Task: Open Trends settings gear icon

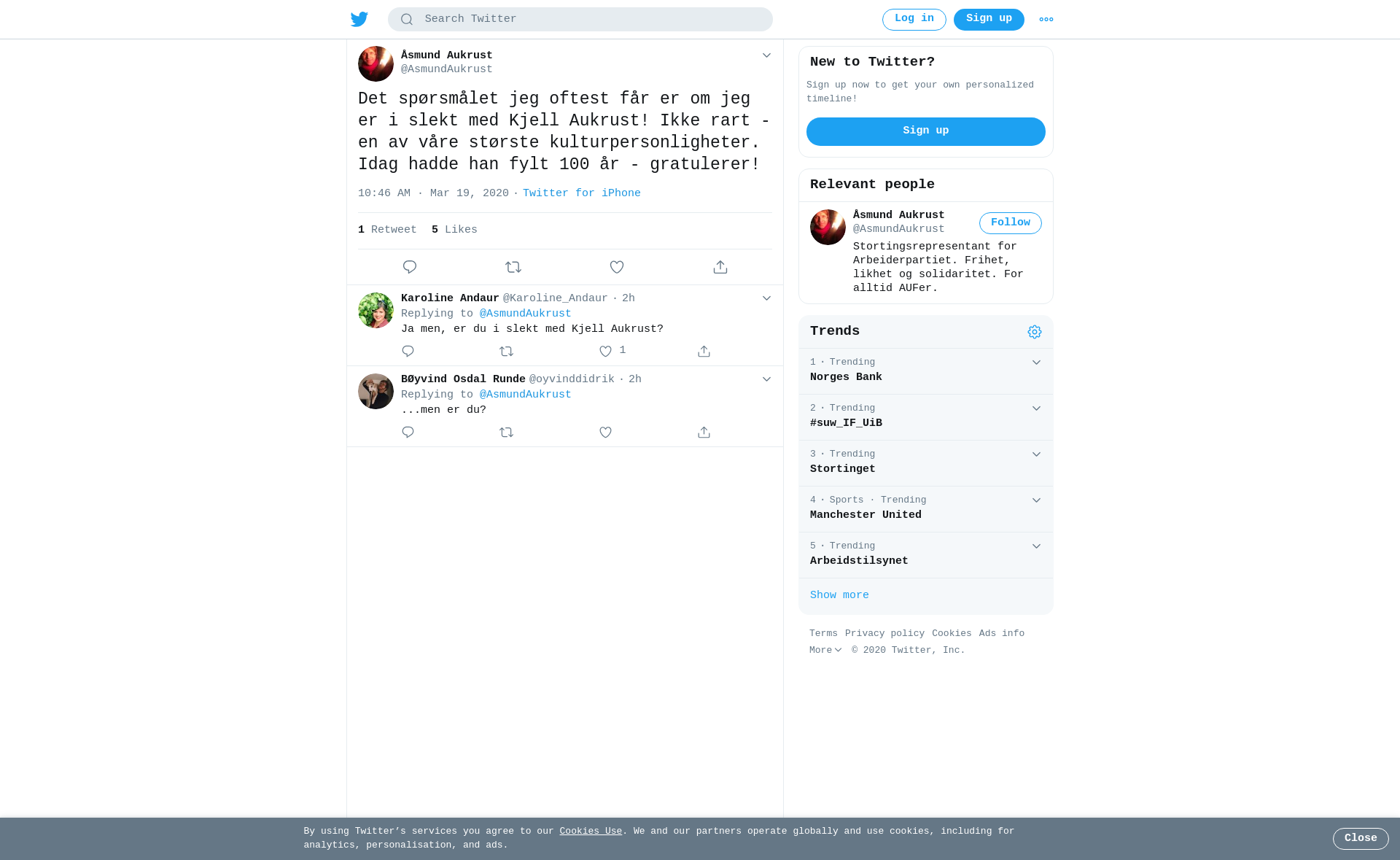Action: coord(1035,332)
